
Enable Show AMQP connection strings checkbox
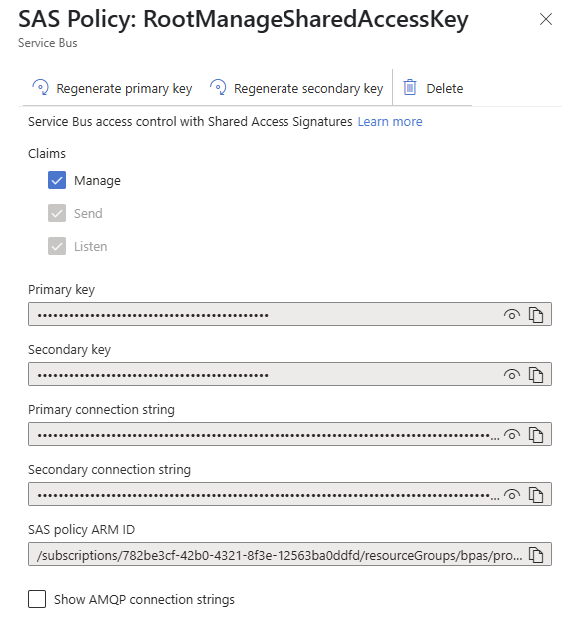pos(37,599)
